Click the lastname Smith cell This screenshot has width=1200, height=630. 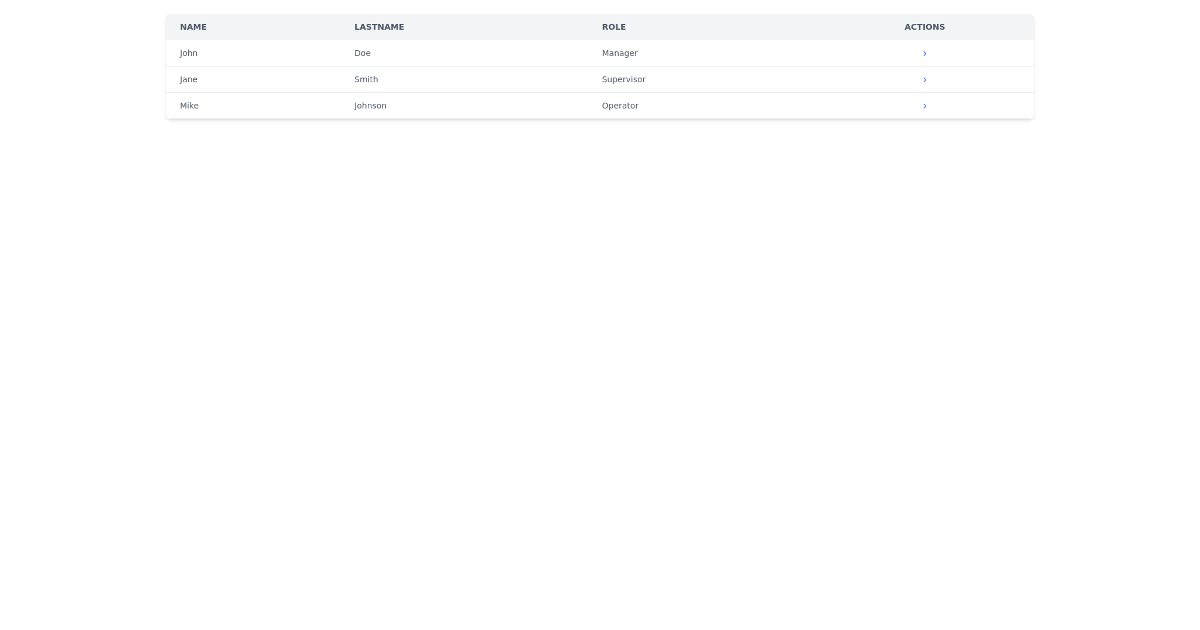click(366, 79)
